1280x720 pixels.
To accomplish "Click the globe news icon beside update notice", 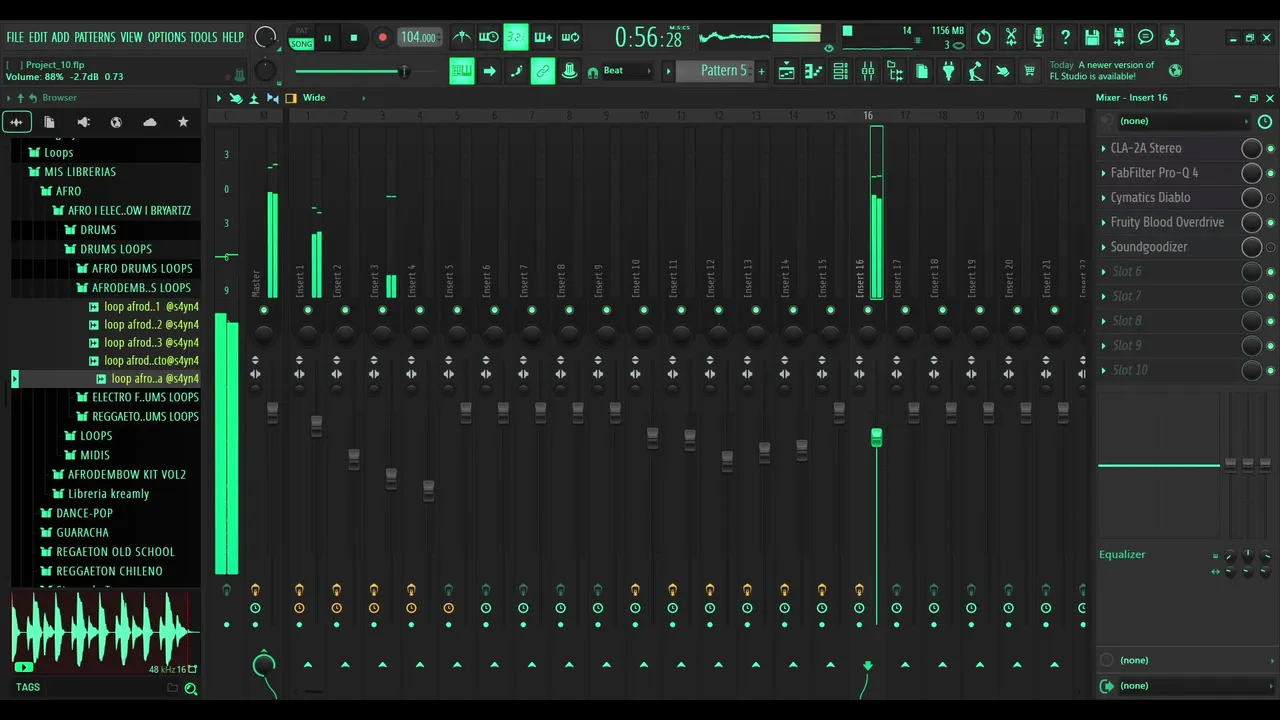I will click(1175, 71).
